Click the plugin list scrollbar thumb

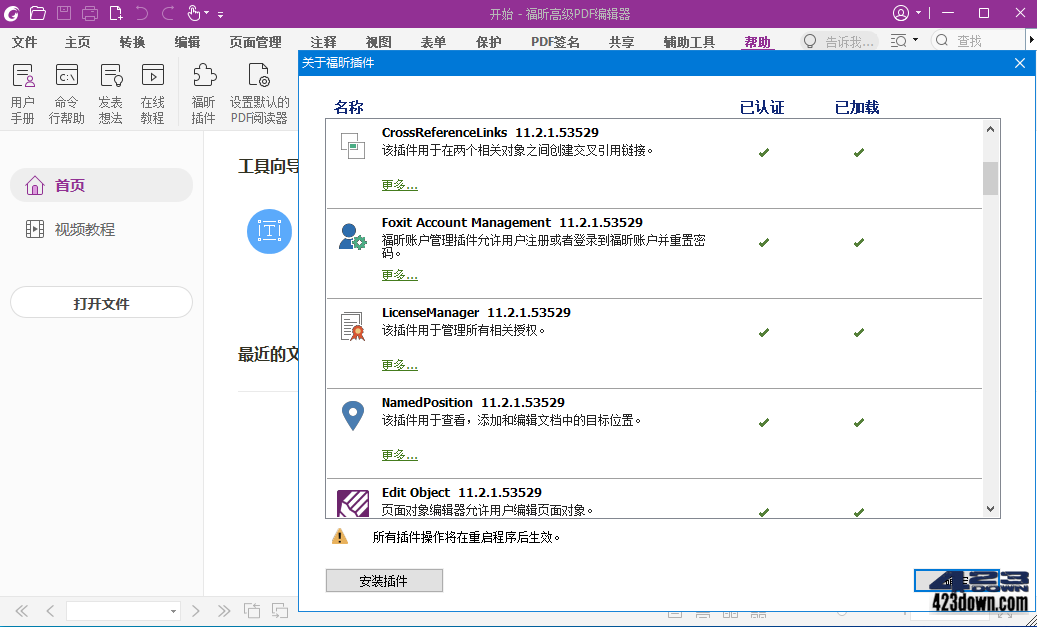[990, 179]
